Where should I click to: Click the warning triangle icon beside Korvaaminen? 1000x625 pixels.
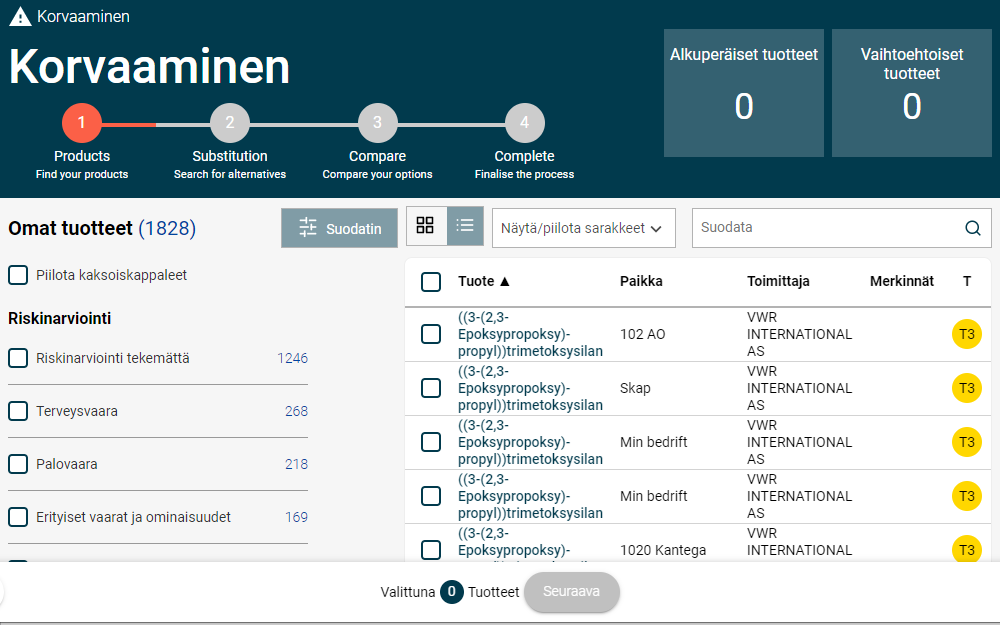coord(20,17)
